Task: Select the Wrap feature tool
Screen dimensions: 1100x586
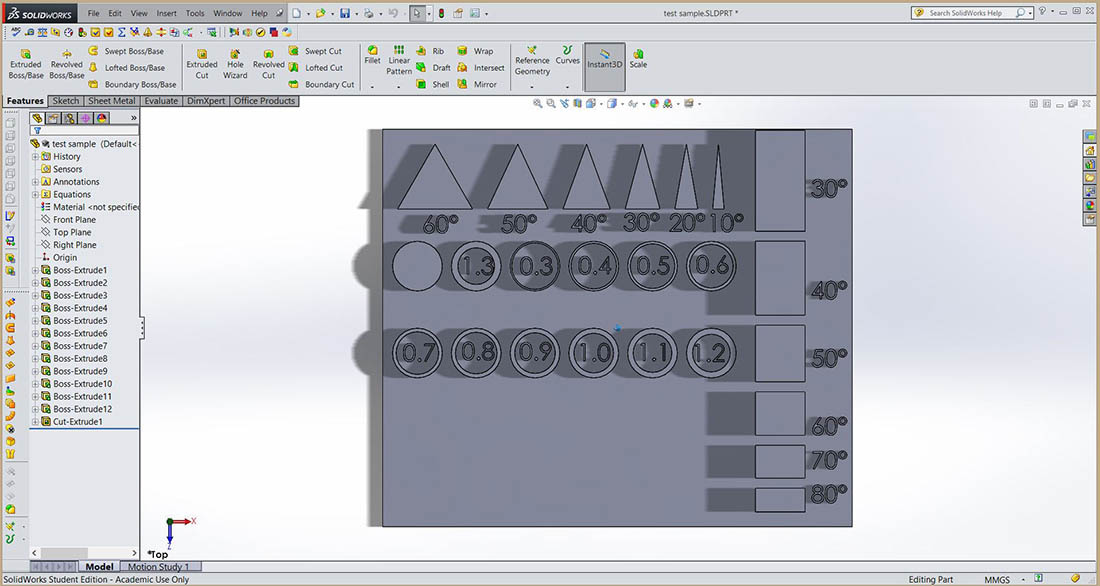Action: click(x=475, y=51)
